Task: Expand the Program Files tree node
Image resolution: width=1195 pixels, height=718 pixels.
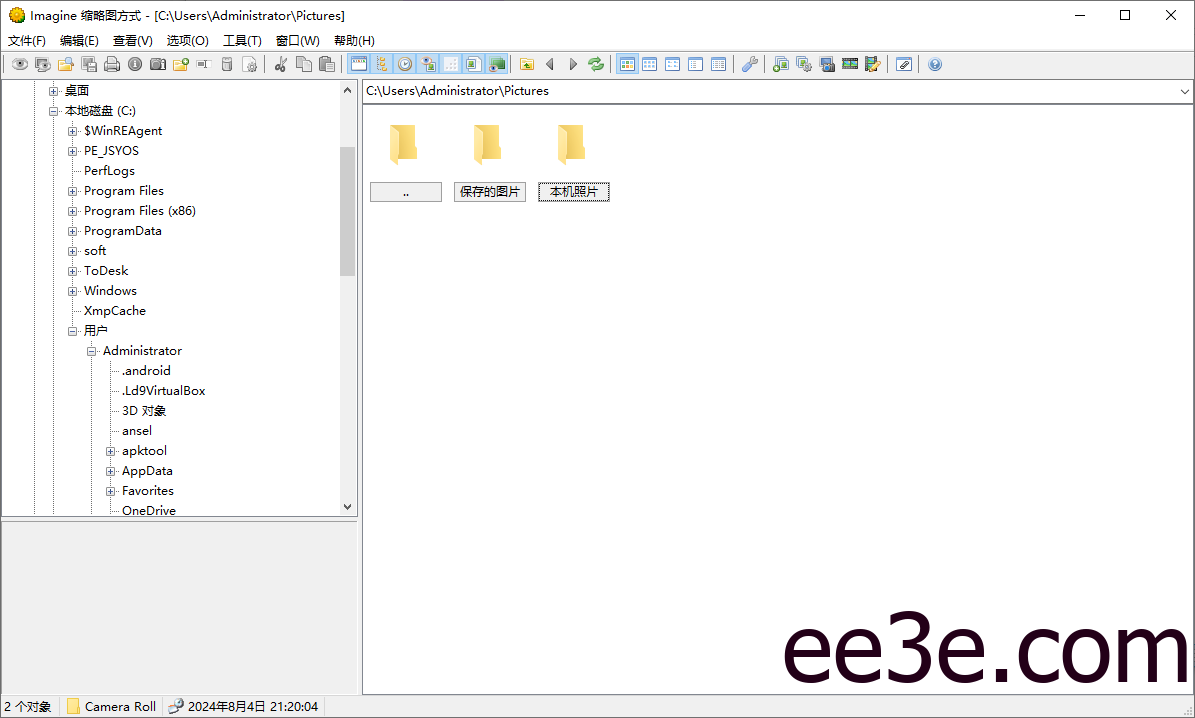Action: 73,191
